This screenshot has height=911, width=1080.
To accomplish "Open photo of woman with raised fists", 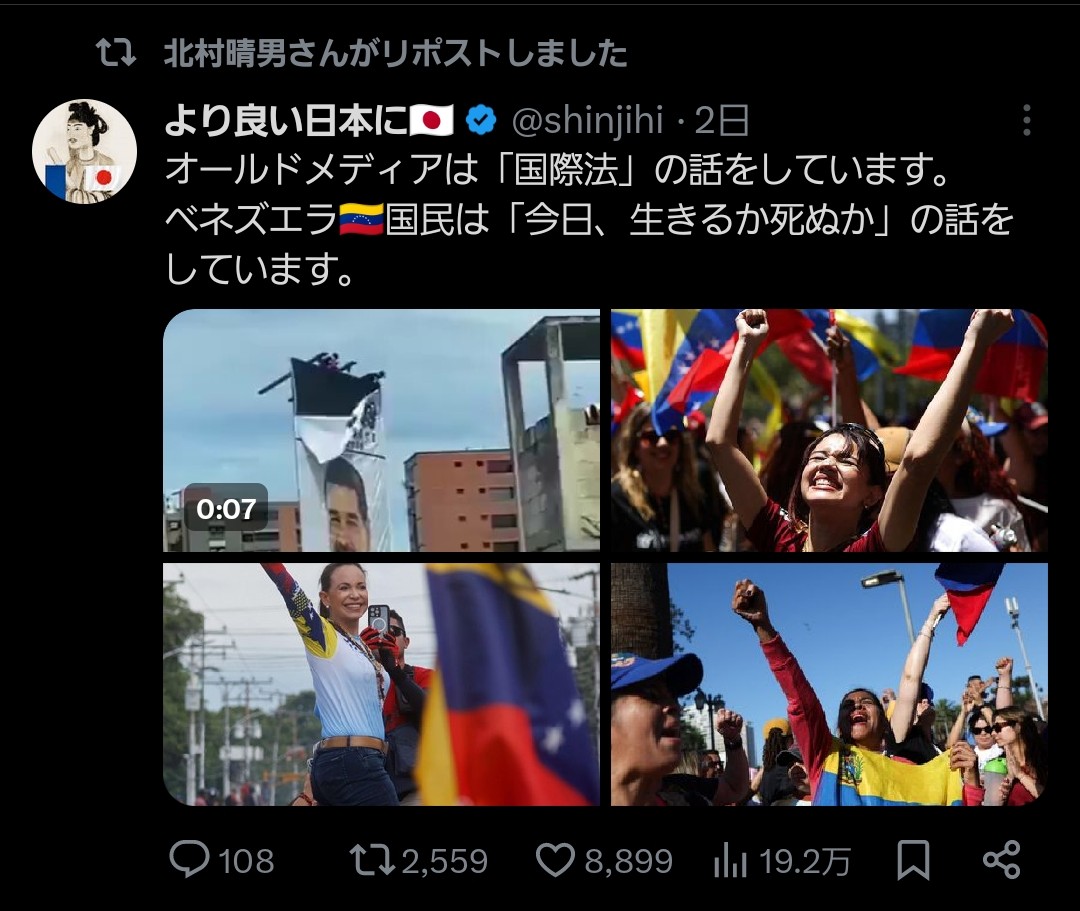I will (829, 430).
